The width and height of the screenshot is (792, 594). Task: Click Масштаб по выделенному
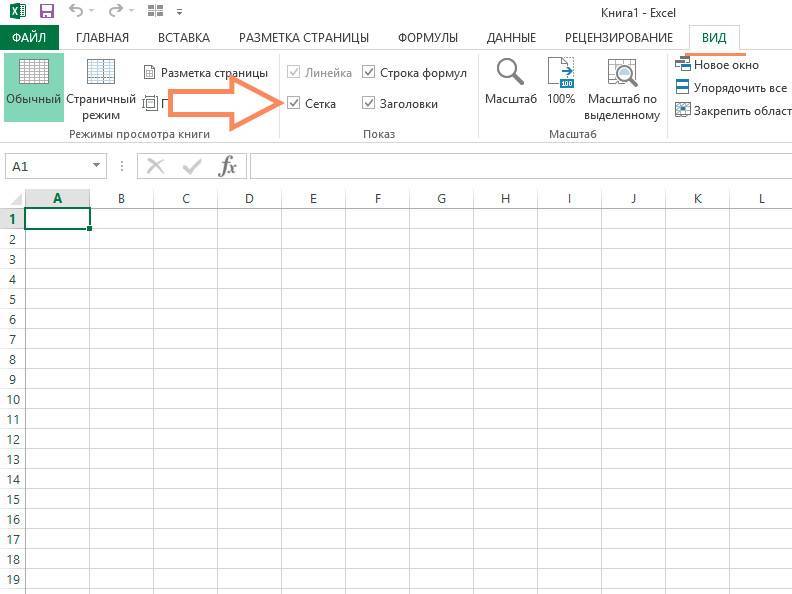[x=622, y=88]
